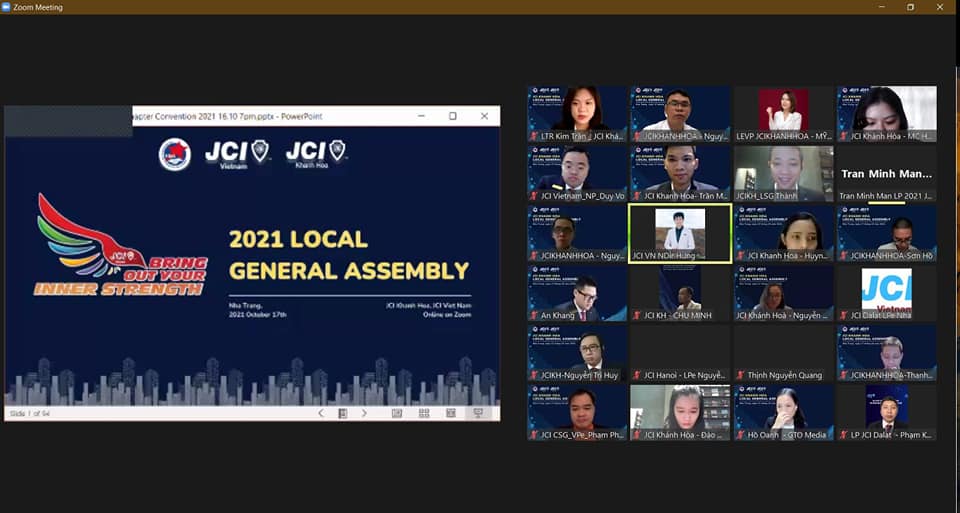Click muted mic icon on JCI Hanoi - LPe tile
Screen dimensions: 960x513
coord(637,375)
